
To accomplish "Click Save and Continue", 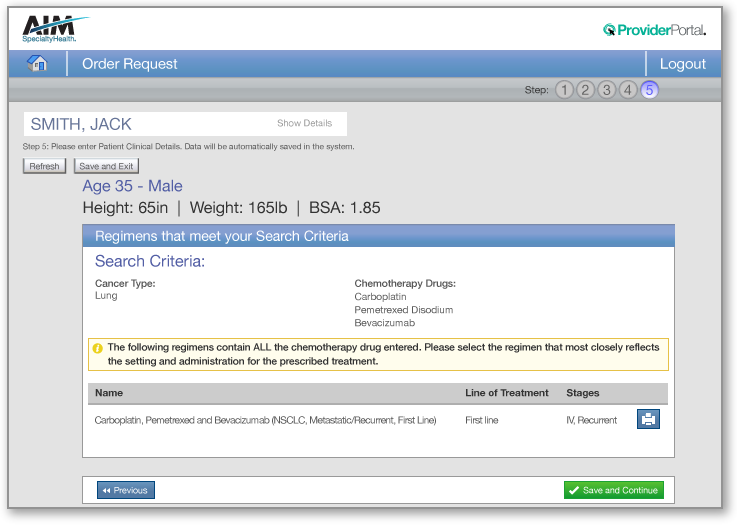I will pyautogui.click(x=613, y=490).
